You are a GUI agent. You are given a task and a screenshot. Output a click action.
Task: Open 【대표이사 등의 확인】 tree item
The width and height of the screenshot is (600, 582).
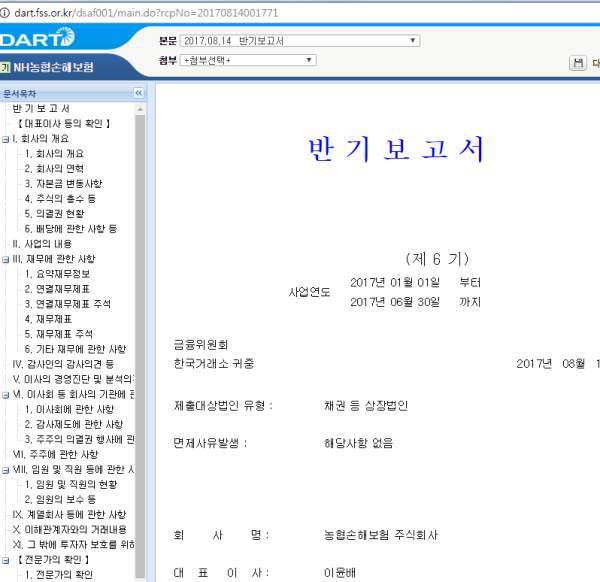(64, 123)
